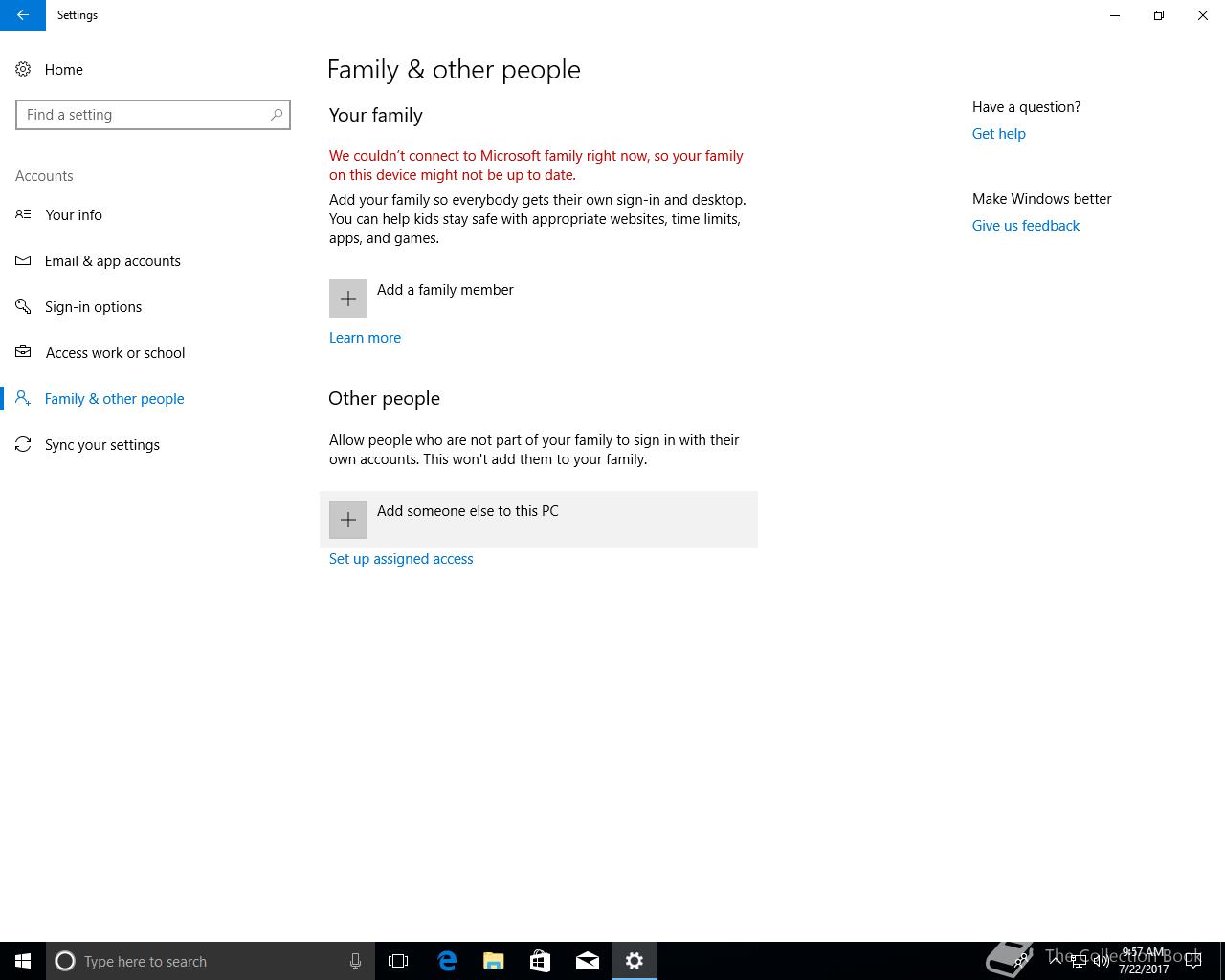Focus the Find a setting search box

pos(153,115)
